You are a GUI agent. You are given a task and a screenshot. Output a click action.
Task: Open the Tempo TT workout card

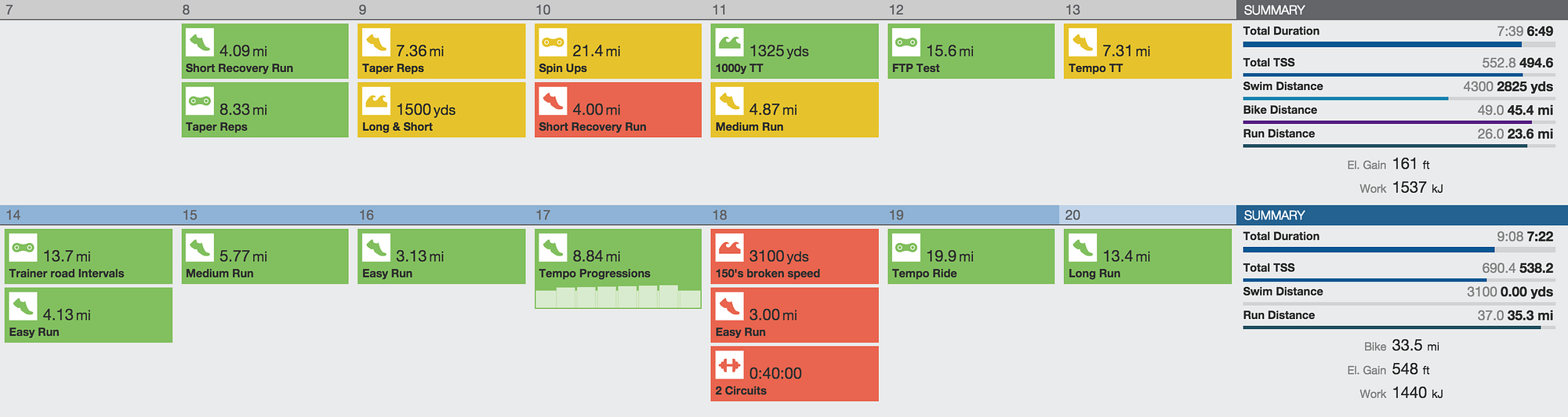[1147, 51]
